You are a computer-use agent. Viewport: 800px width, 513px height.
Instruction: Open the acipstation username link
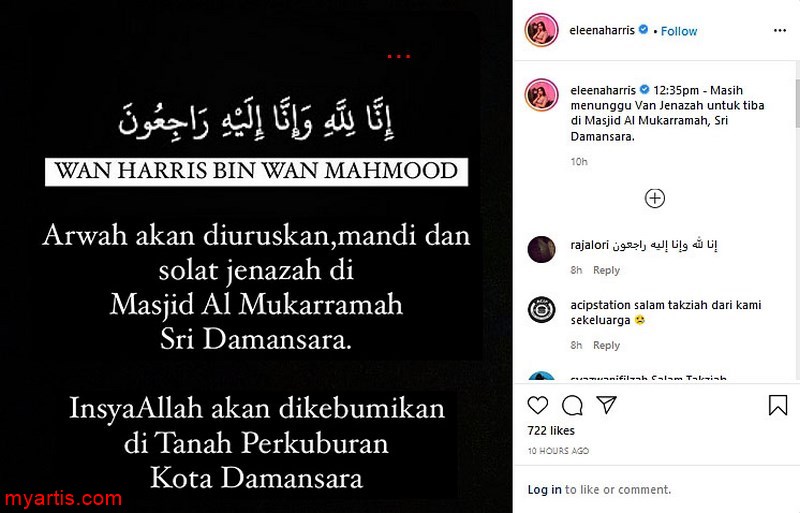pyautogui.click(x=601, y=305)
